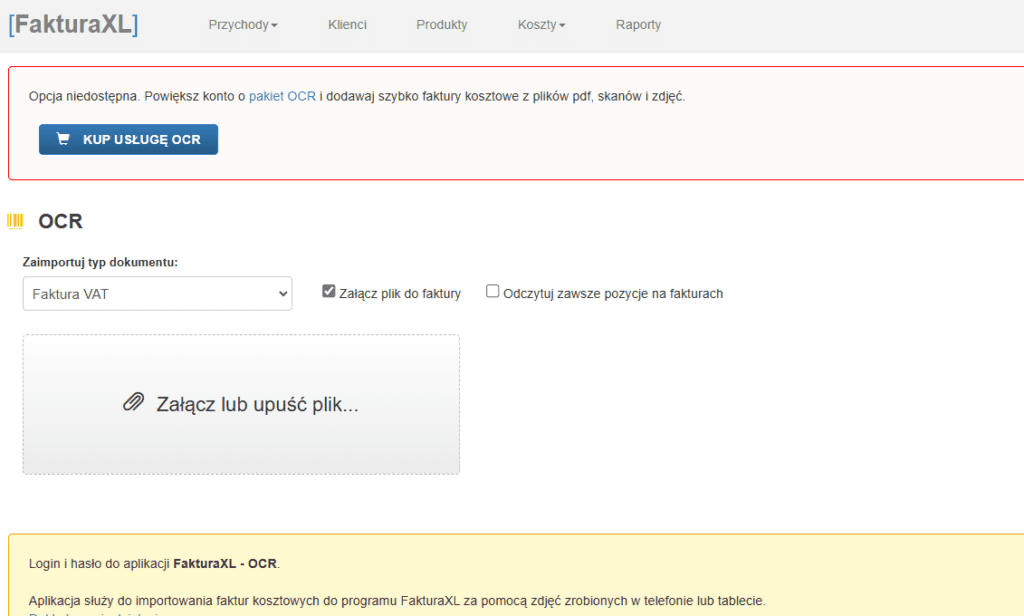Enable the Załącz plik do faktury checkbox
Image resolution: width=1024 pixels, height=616 pixels.
tap(328, 292)
